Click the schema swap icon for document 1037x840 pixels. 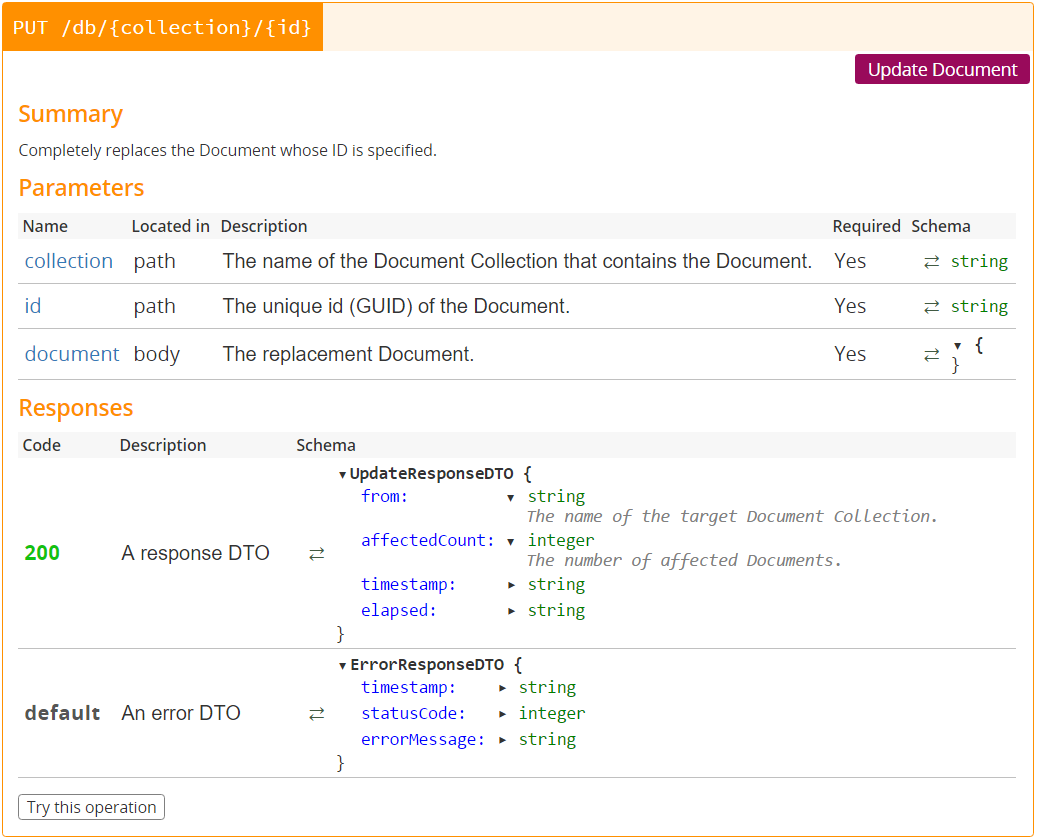(931, 355)
